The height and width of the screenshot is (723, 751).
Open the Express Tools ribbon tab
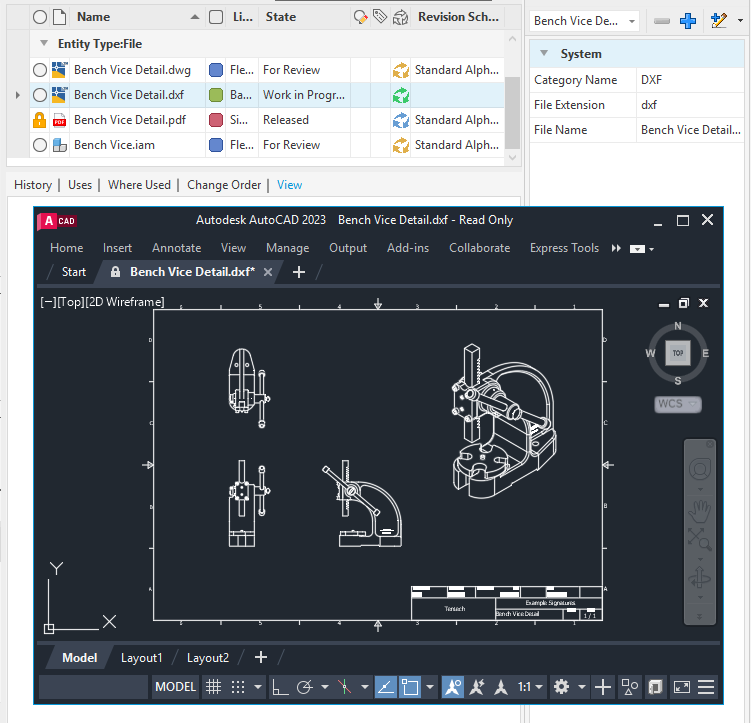coord(564,248)
